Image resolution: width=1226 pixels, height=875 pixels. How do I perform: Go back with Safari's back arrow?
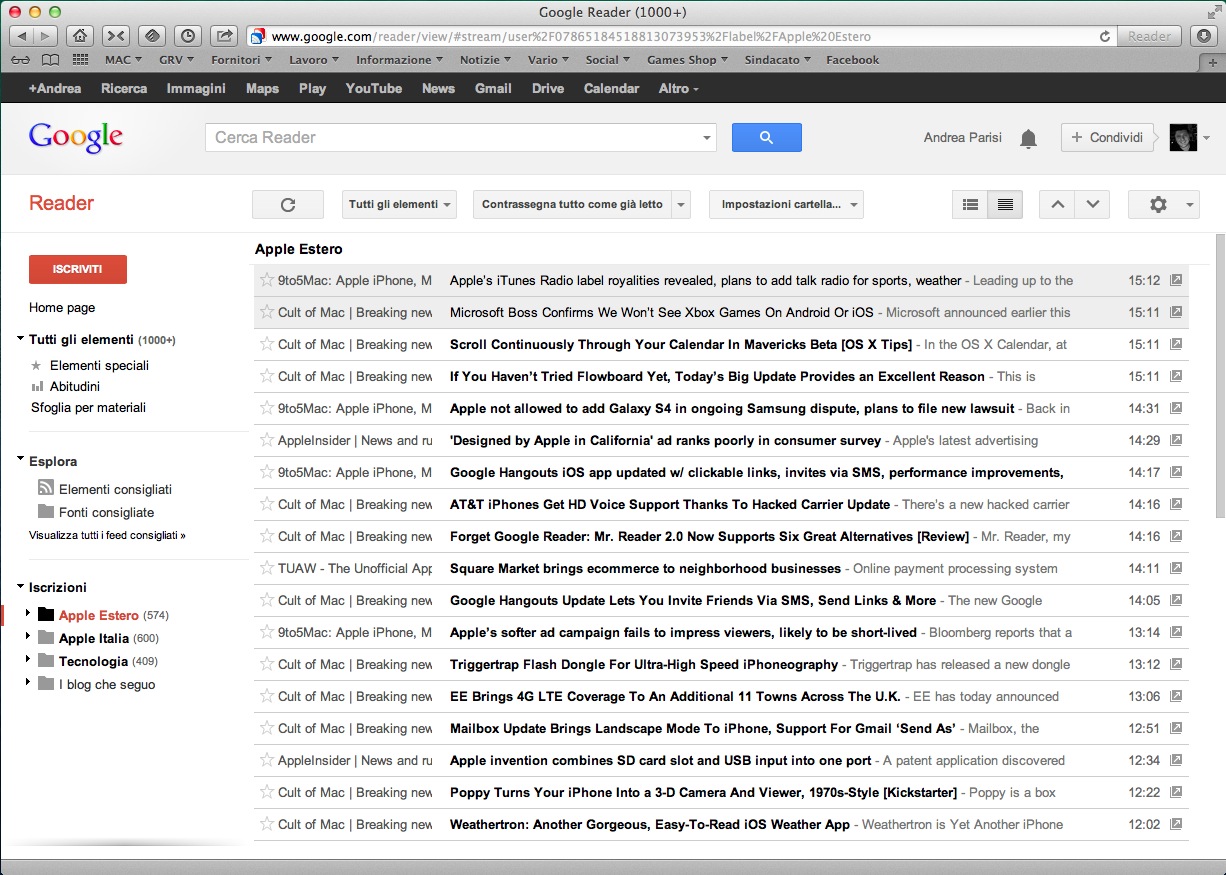pyautogui.click(x=22, y=36)
